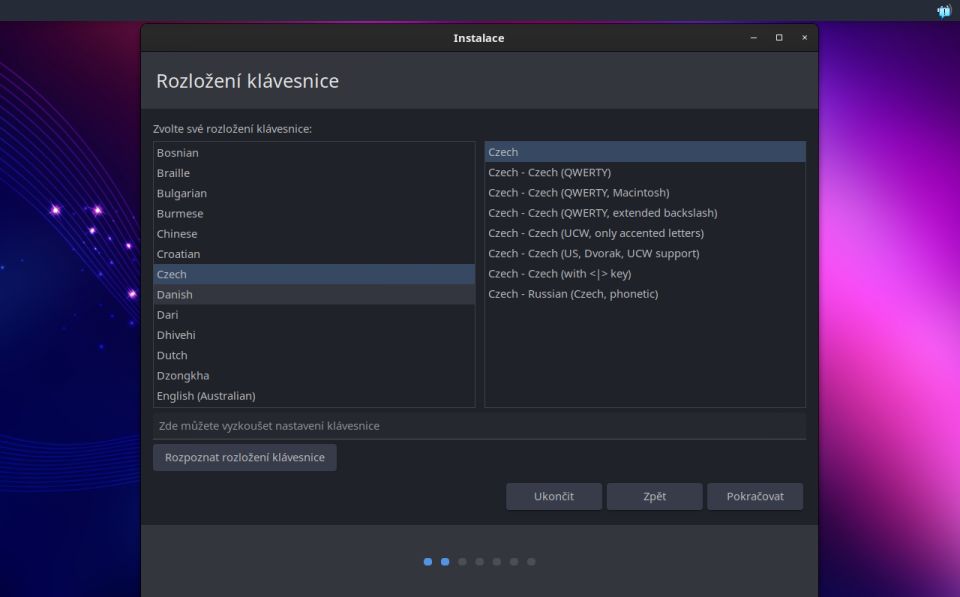960x597 pixels.
Task: Continue with the Pokračovat button
Action: click(755, 497)
